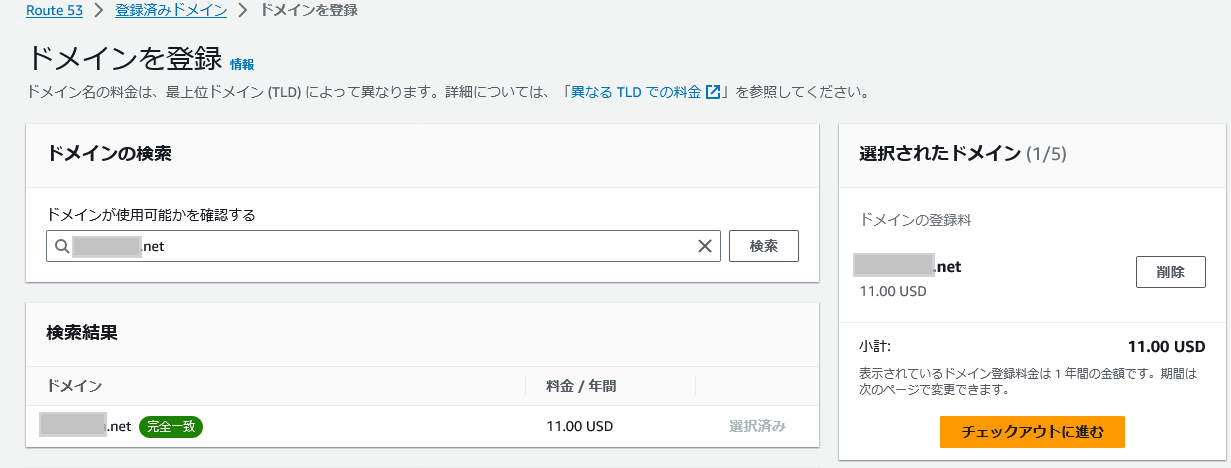Proceed with チェックアウトに進む button
This screenshot has width=1231, height=468.
click(x=1032, y=432)
